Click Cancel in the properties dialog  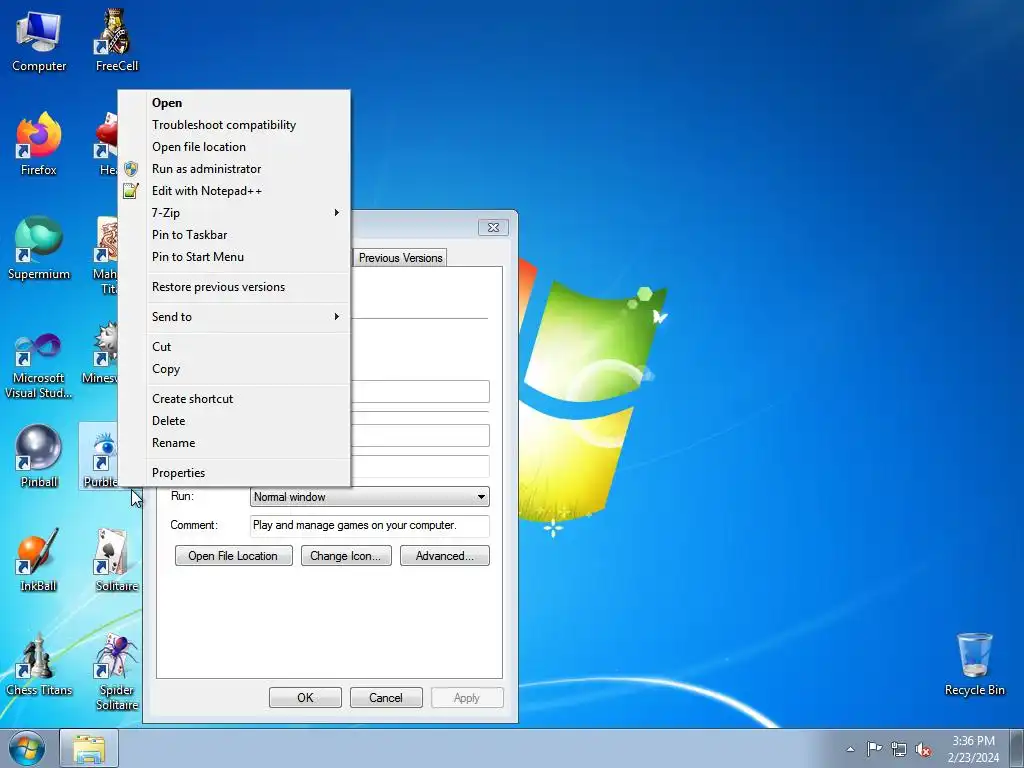[x=386, y=697]
